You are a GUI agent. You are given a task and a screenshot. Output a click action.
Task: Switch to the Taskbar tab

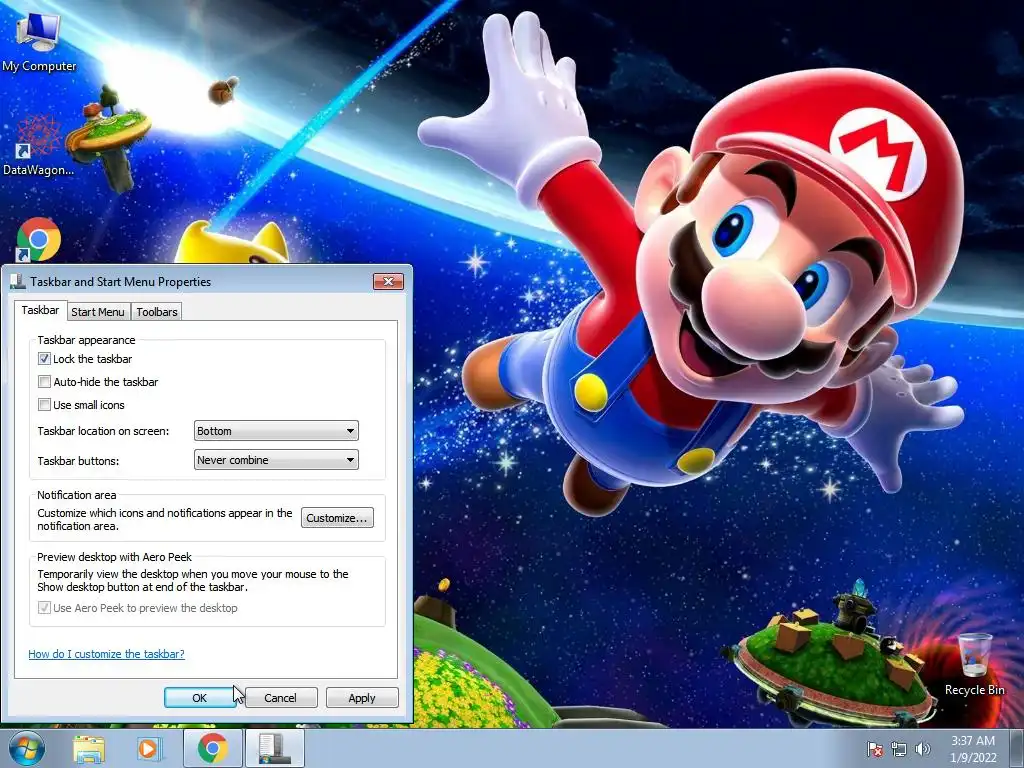[x=40, y=310]
